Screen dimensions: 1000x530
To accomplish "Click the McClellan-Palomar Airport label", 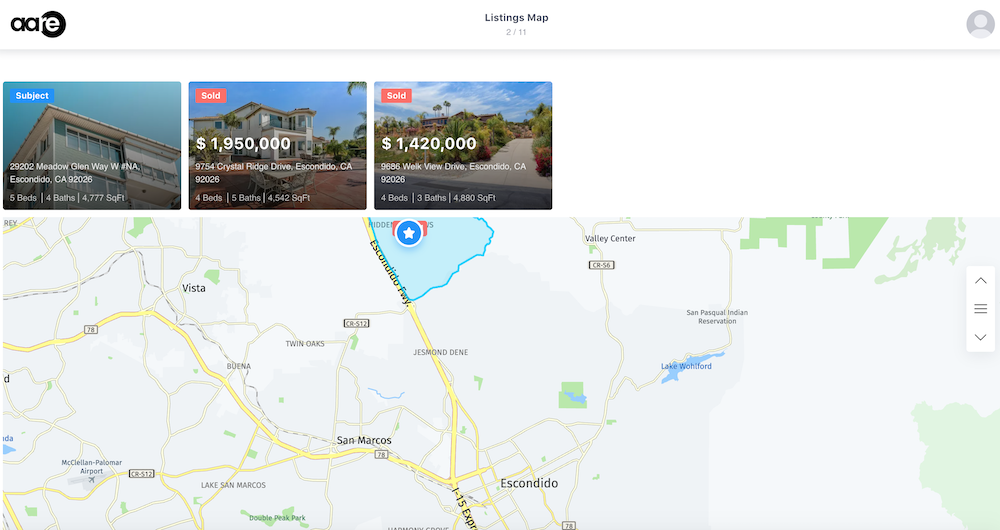I will [91, 467].
